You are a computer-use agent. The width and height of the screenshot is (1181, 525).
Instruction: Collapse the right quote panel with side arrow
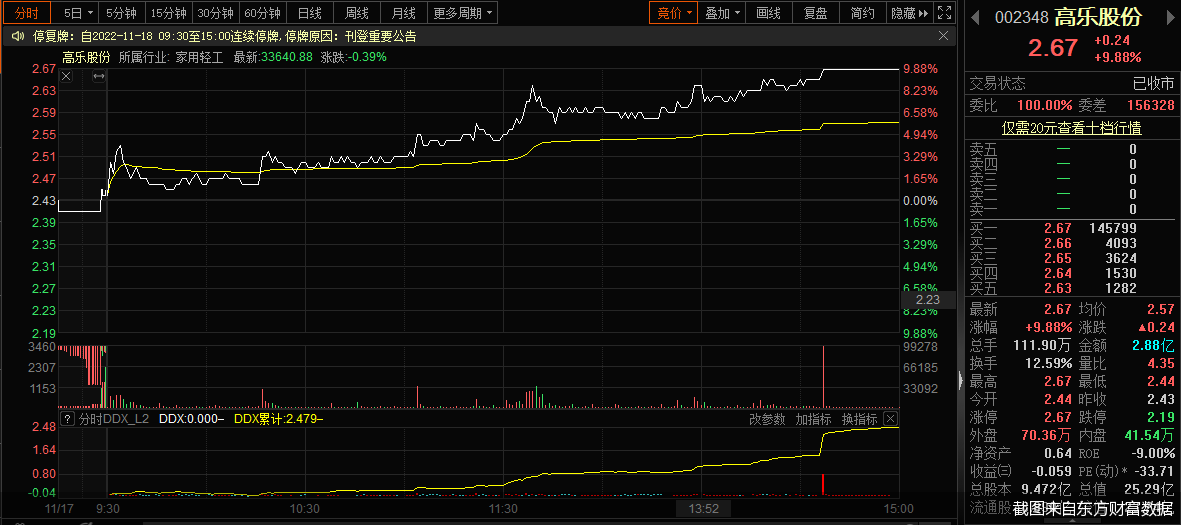tap(961, 380)
